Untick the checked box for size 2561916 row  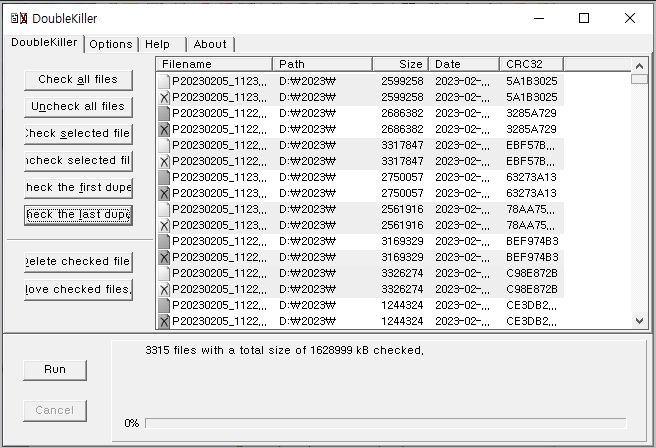164,225
